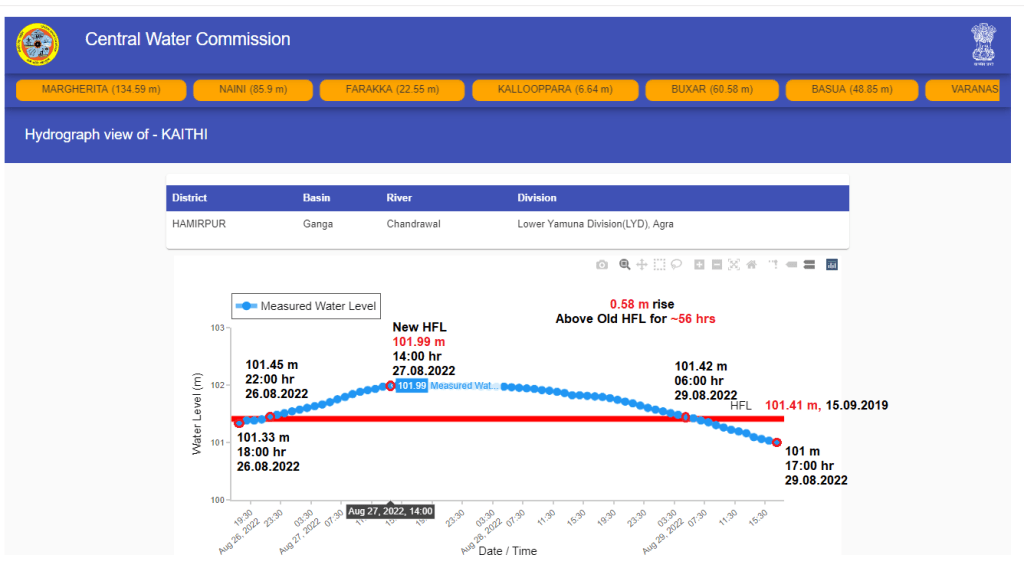Viewport: 1024px width, 568px height.
Task: Toggle spike lines in chart toolbar
Action: (x=773, y=265)
